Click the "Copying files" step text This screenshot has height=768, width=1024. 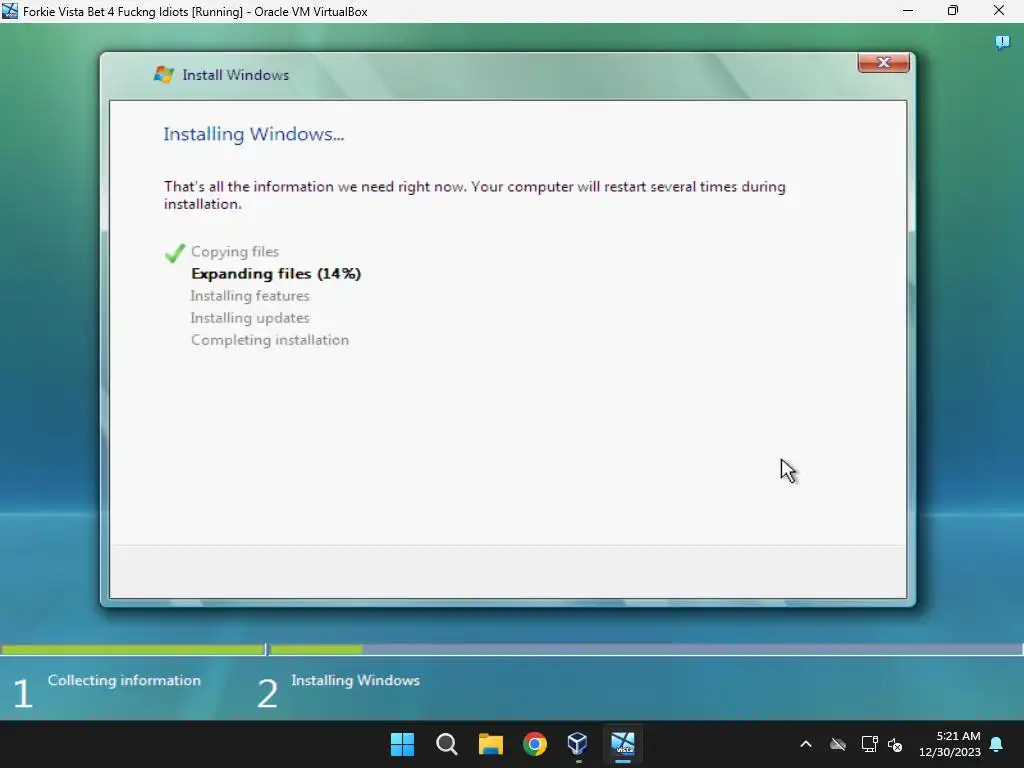[x=235, y=251]
